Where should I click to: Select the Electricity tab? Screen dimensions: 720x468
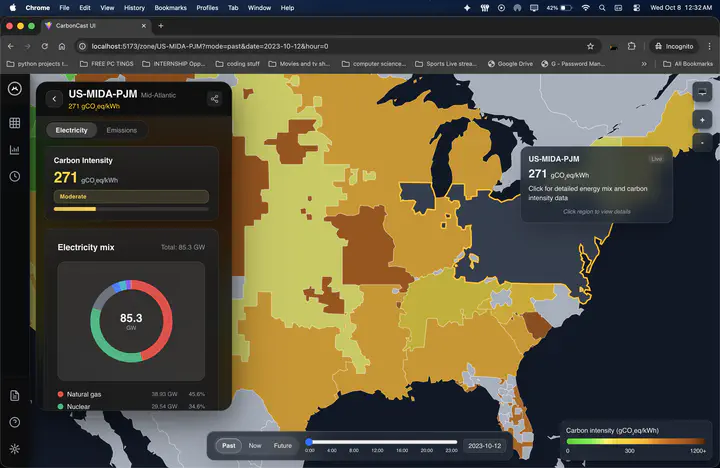(71, 130)
